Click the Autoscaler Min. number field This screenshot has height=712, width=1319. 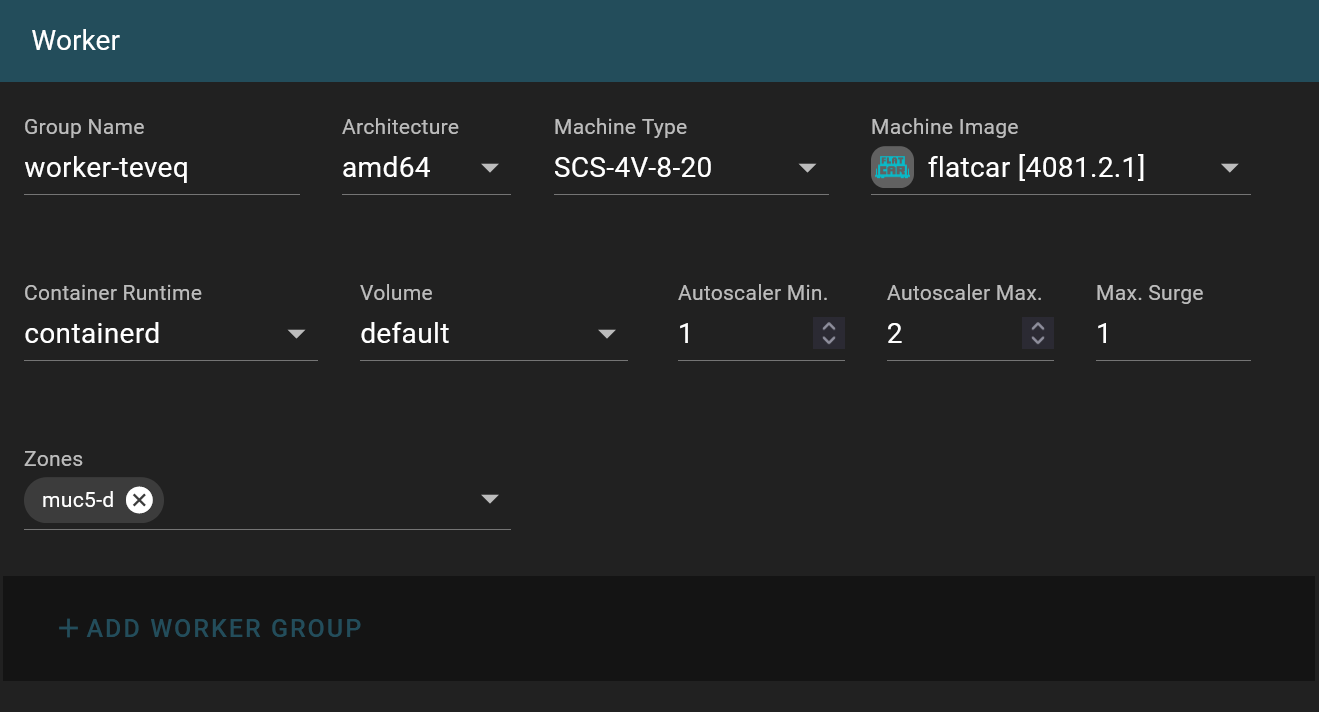(x=744, y=334)
